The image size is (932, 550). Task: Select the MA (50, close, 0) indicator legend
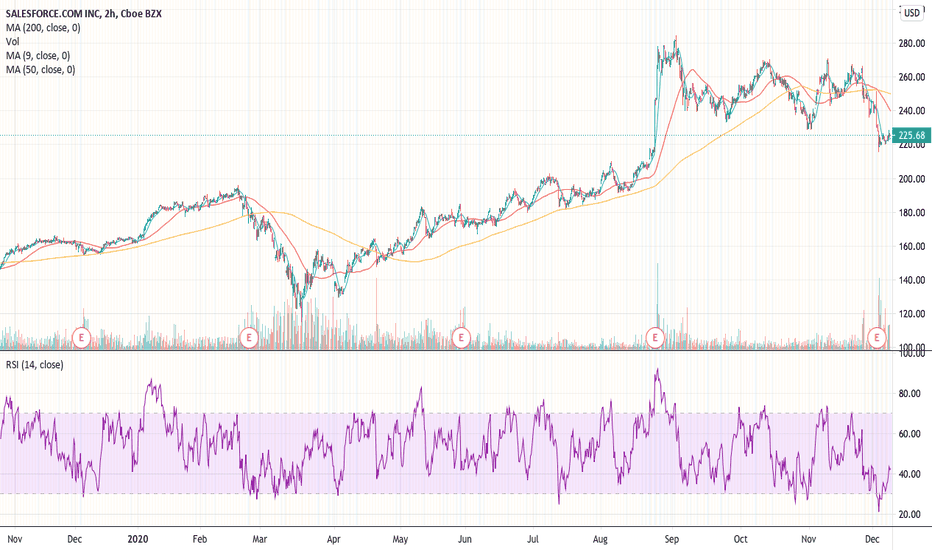(40, 70)
